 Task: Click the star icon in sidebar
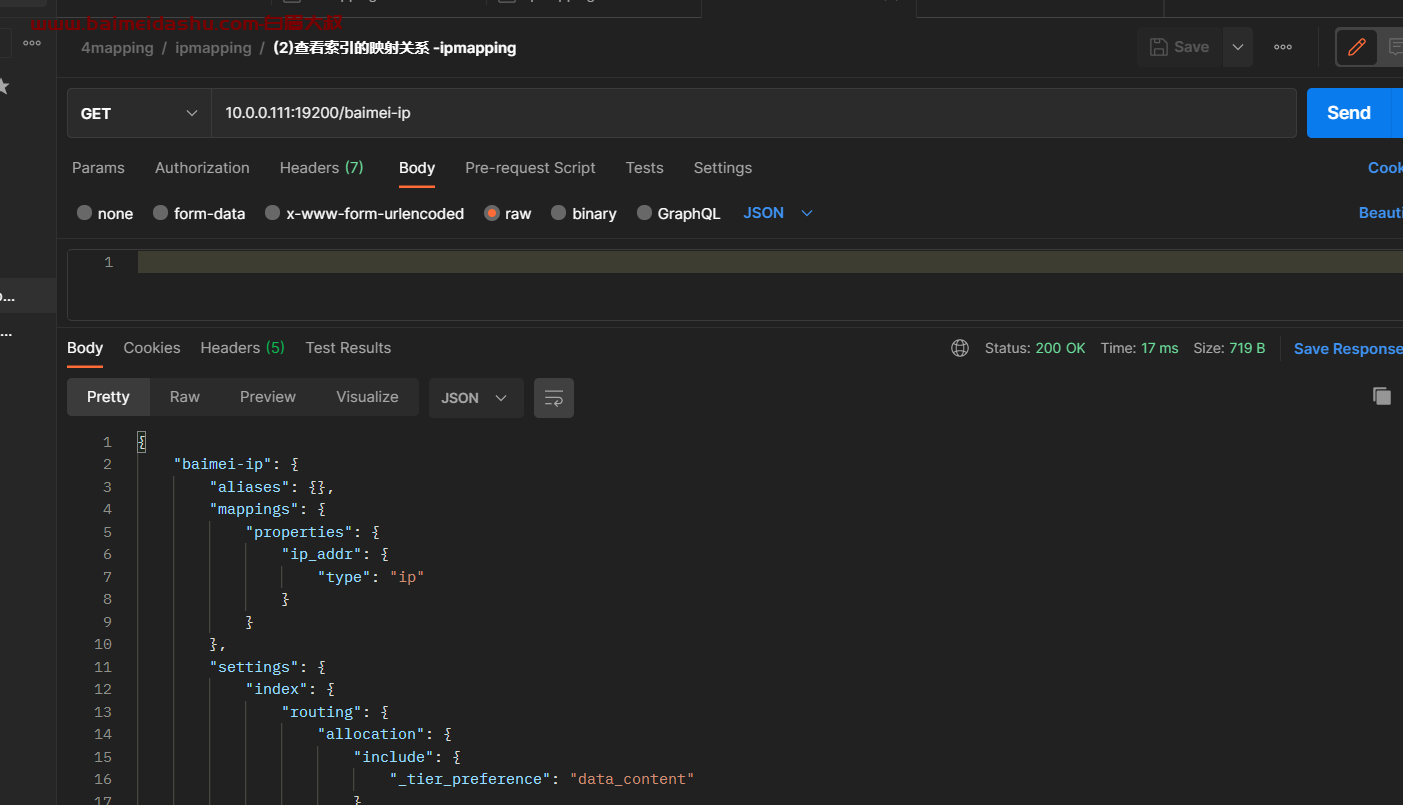[3, 87]
